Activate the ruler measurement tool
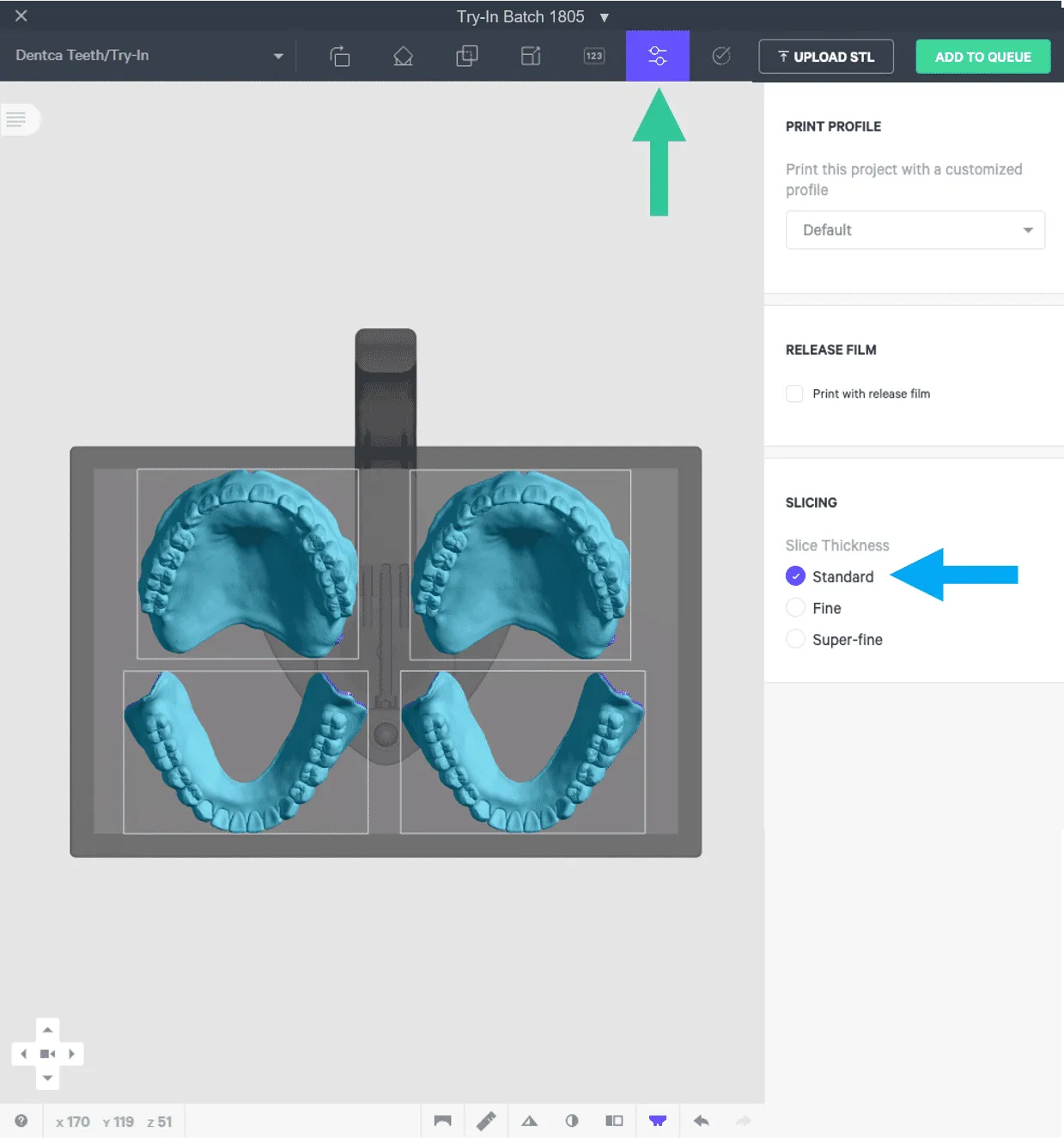This screenshot has height=1138, width=1064. coord(486,1121)
